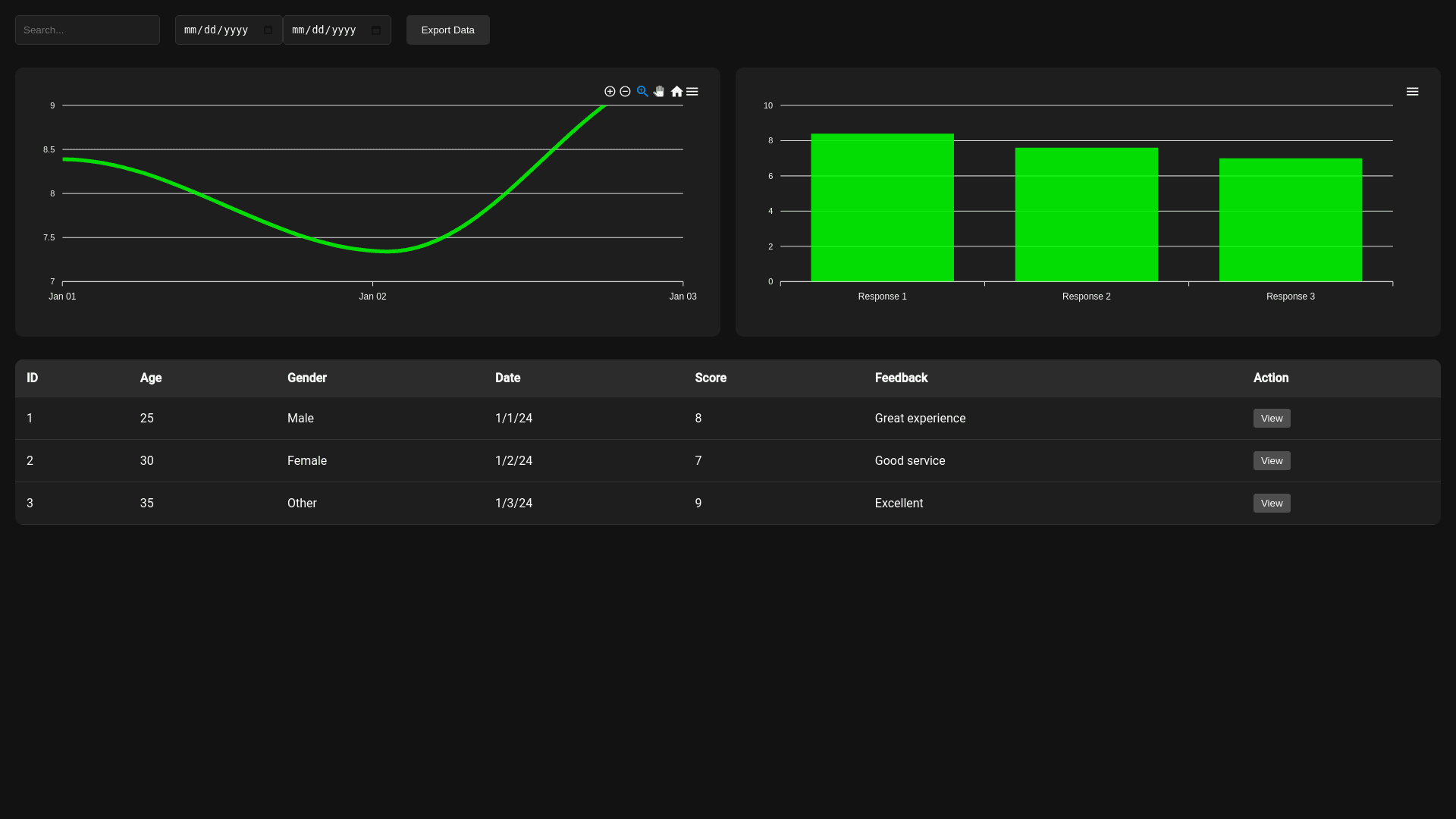Image resolution: width=1456 pixels, height=819 pixels.
Task: Open calendar picker on first date field
Action: 268,30
